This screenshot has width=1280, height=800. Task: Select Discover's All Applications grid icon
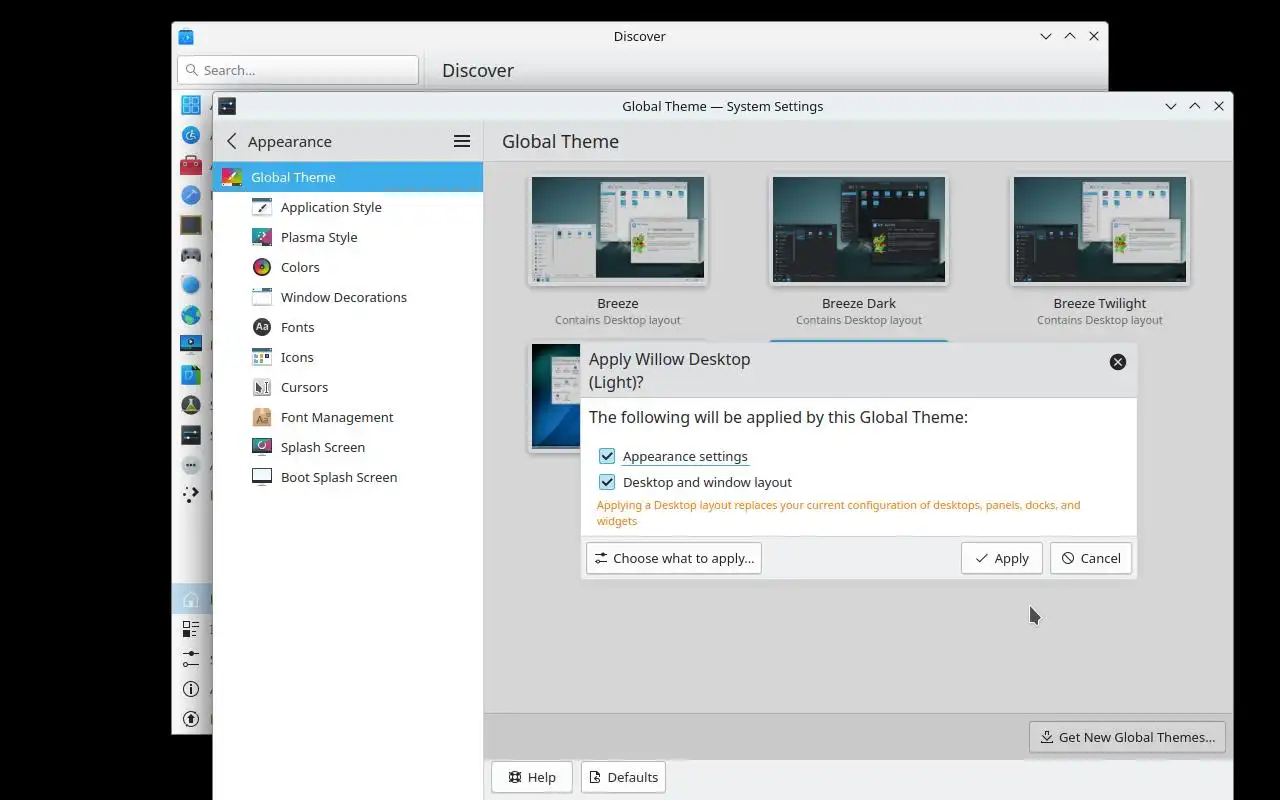pos(191,105)
